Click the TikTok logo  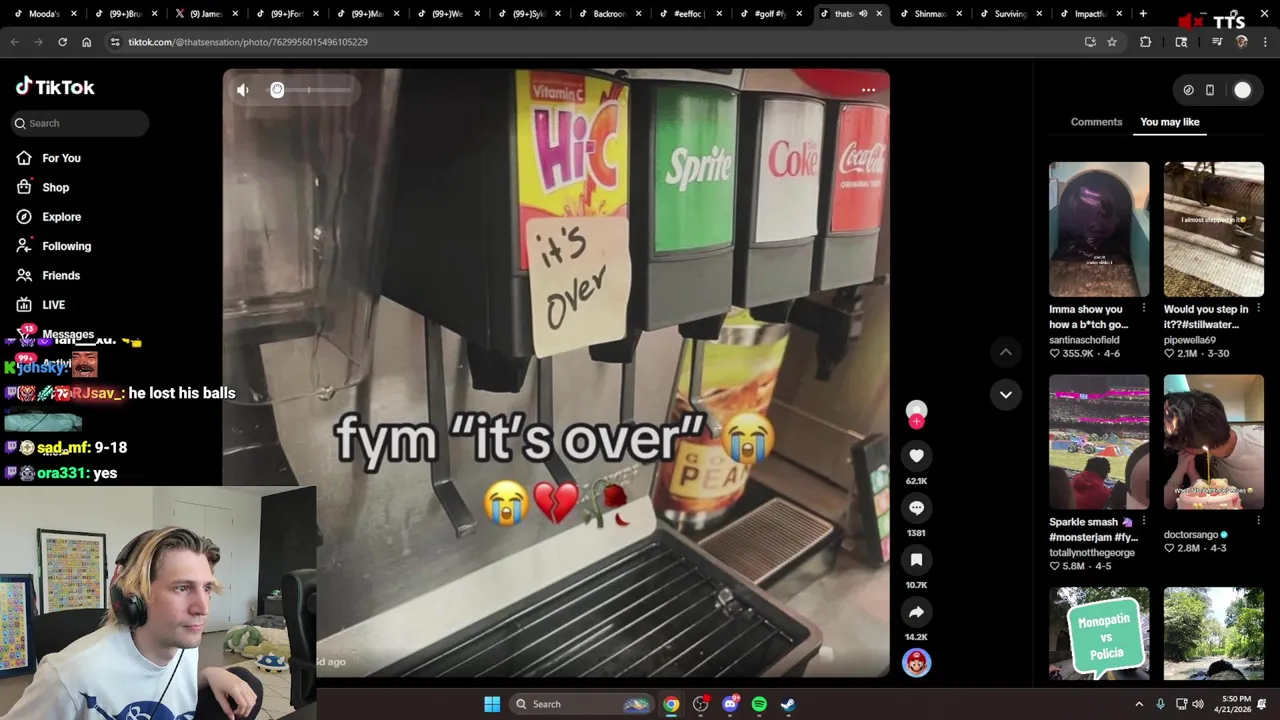click(x=55, y=87)
